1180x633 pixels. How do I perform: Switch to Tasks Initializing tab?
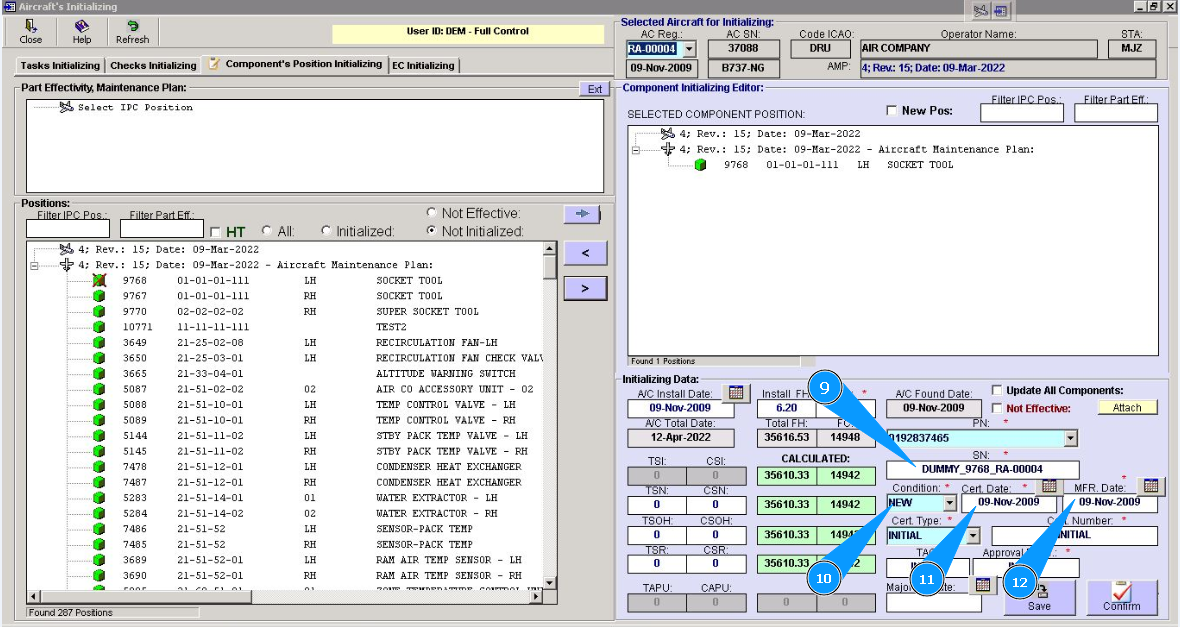(60, 66)
